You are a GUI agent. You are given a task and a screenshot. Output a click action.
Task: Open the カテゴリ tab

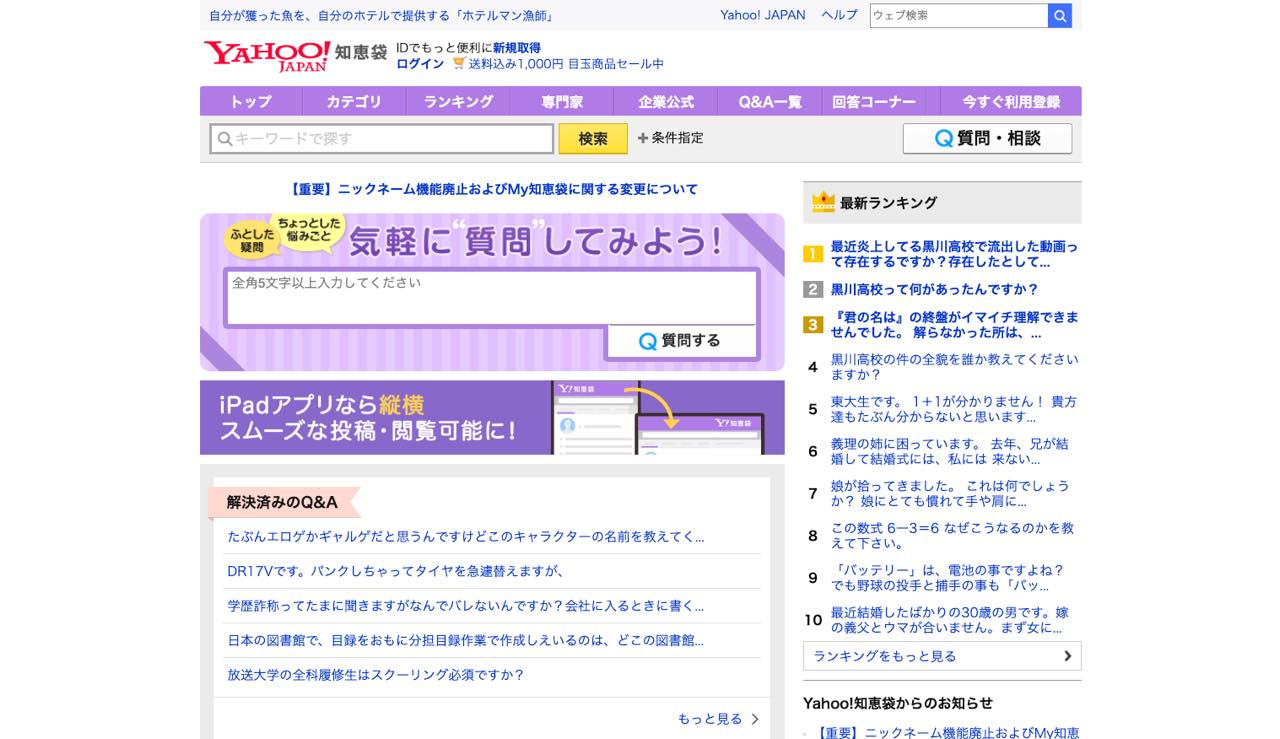click(354, 101)
